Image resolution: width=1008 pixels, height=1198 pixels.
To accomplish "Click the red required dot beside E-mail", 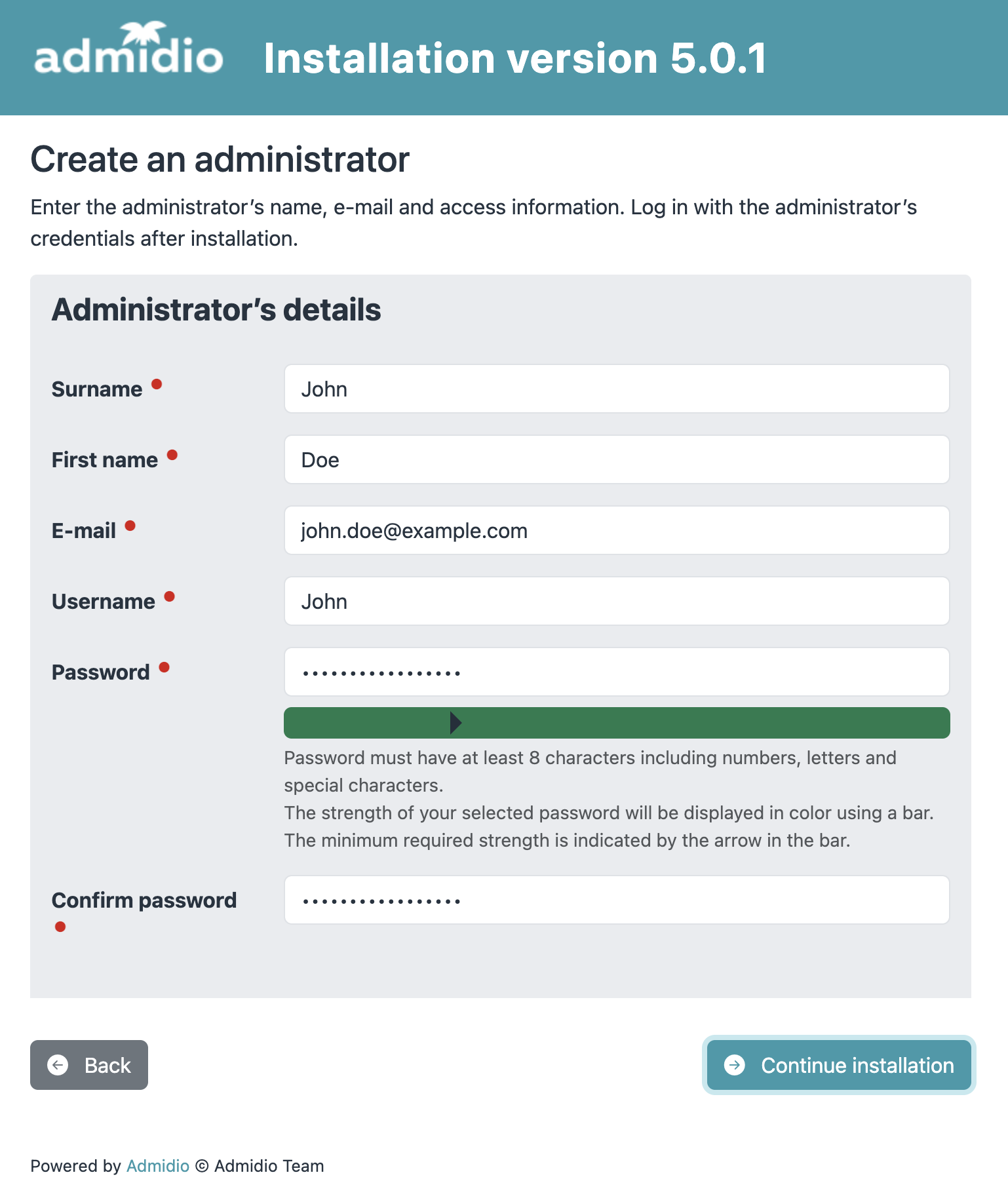I will pos(130,526).
